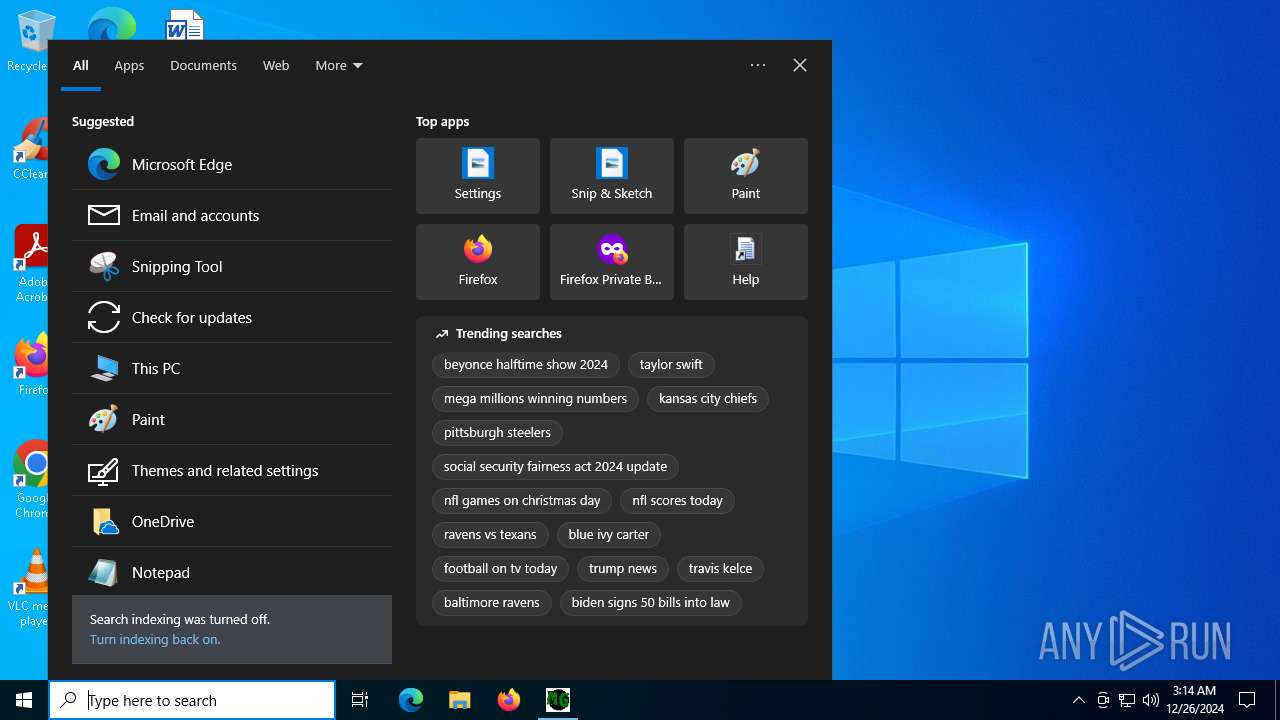
Task: Open Task View on the taskbar
Action: (360, 700)
